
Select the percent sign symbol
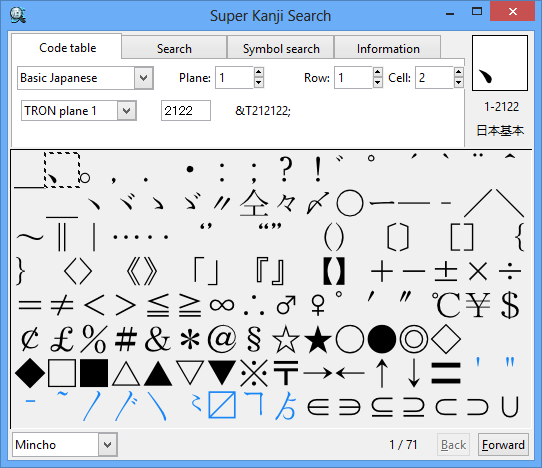coord(94,339)
